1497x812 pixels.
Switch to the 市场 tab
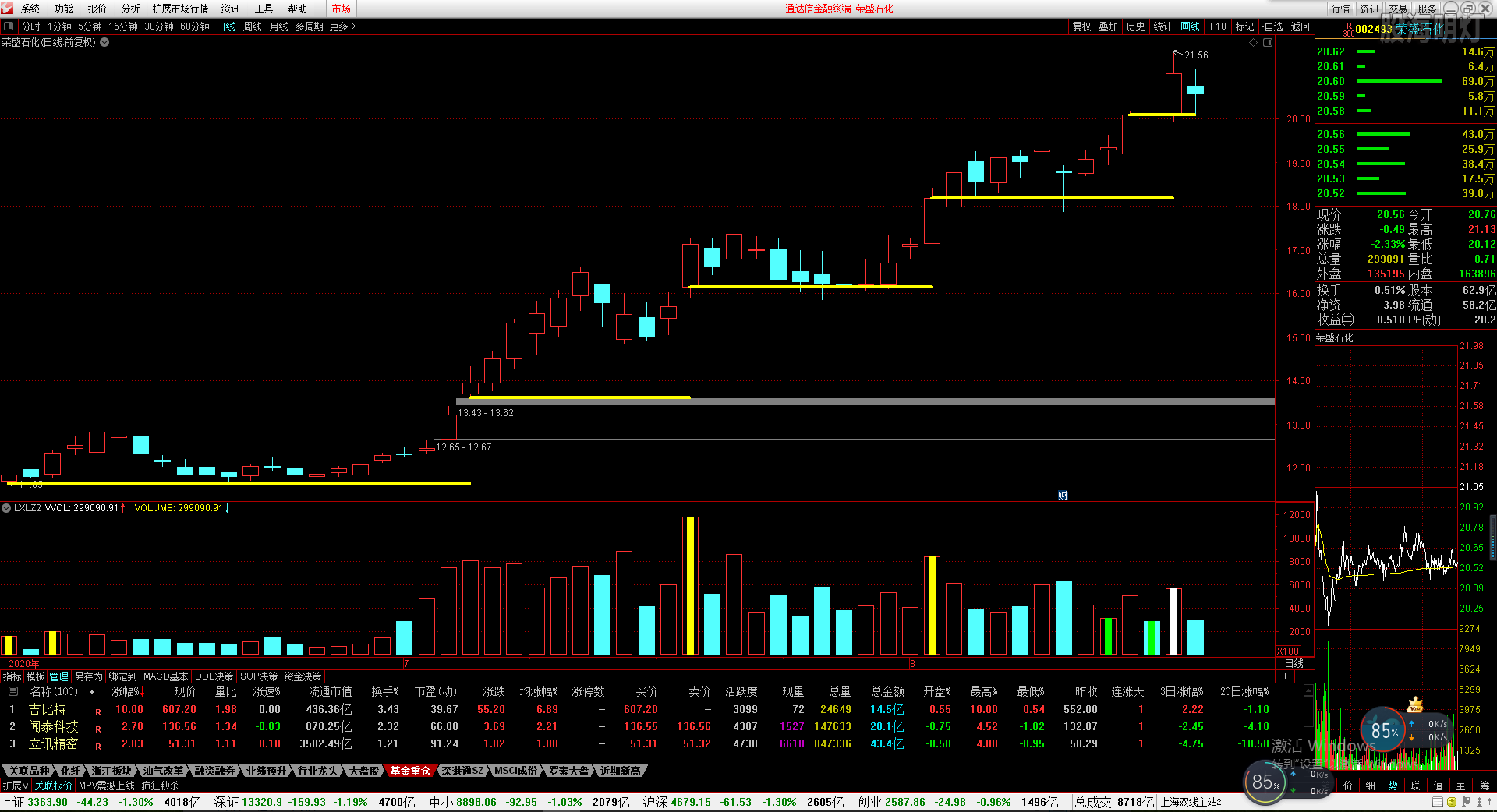click(x=342, y=9)
